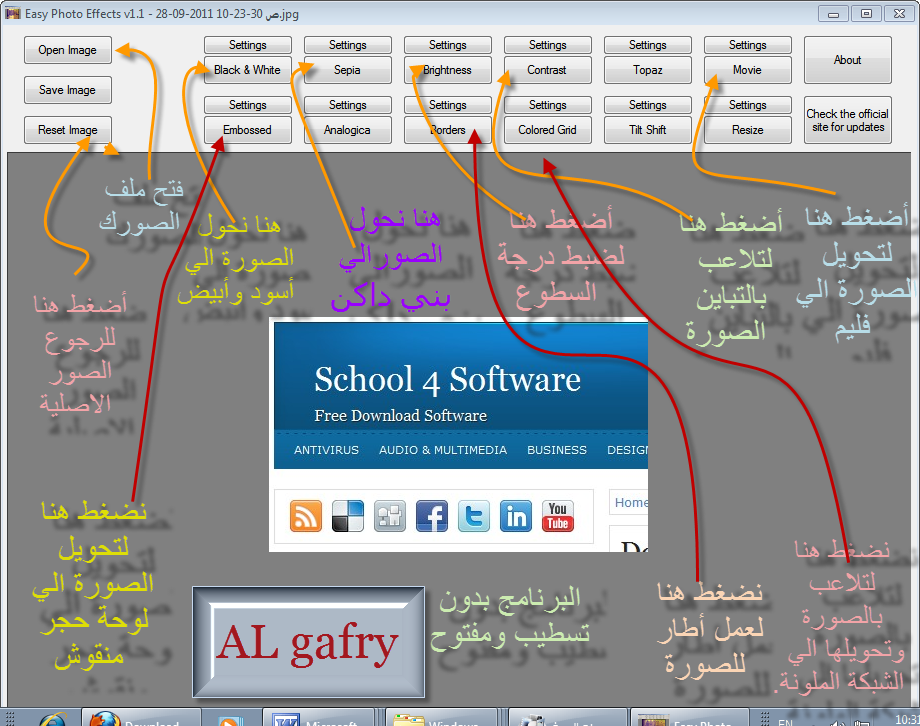
Task: Open Settings above the Movie button
Action: click(748, 45)
